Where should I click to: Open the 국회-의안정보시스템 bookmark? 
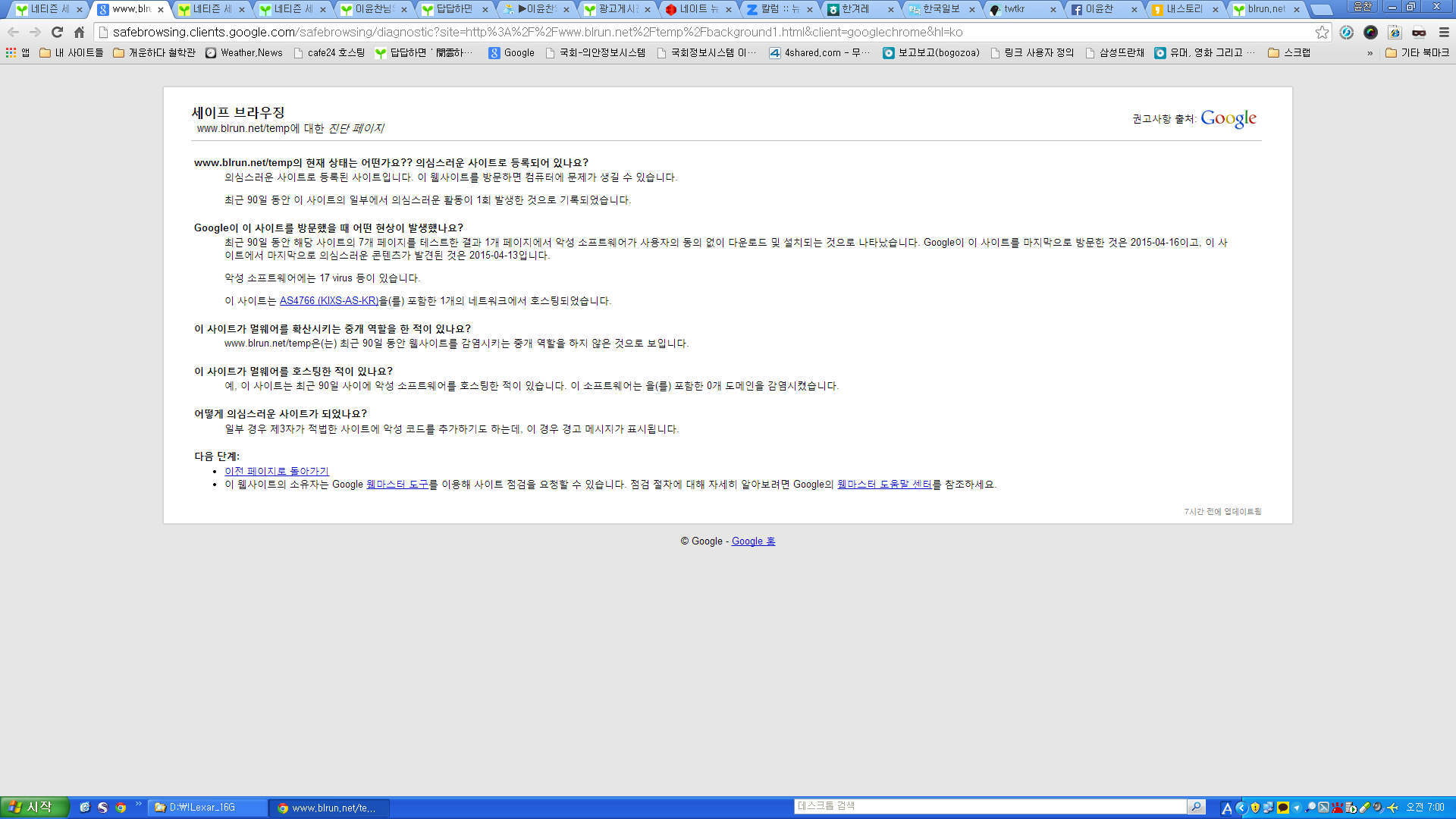[595, 53]
